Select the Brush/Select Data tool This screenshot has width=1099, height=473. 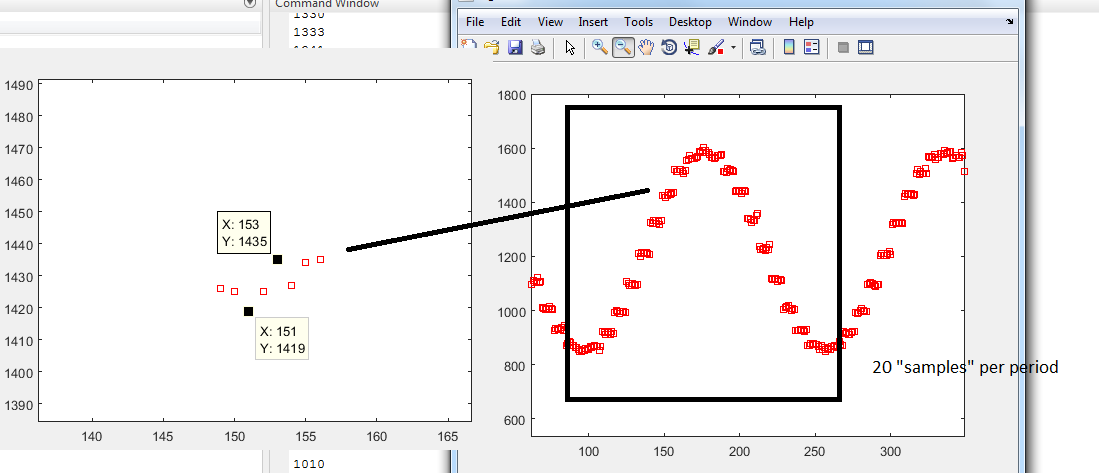tap(716, 48)
